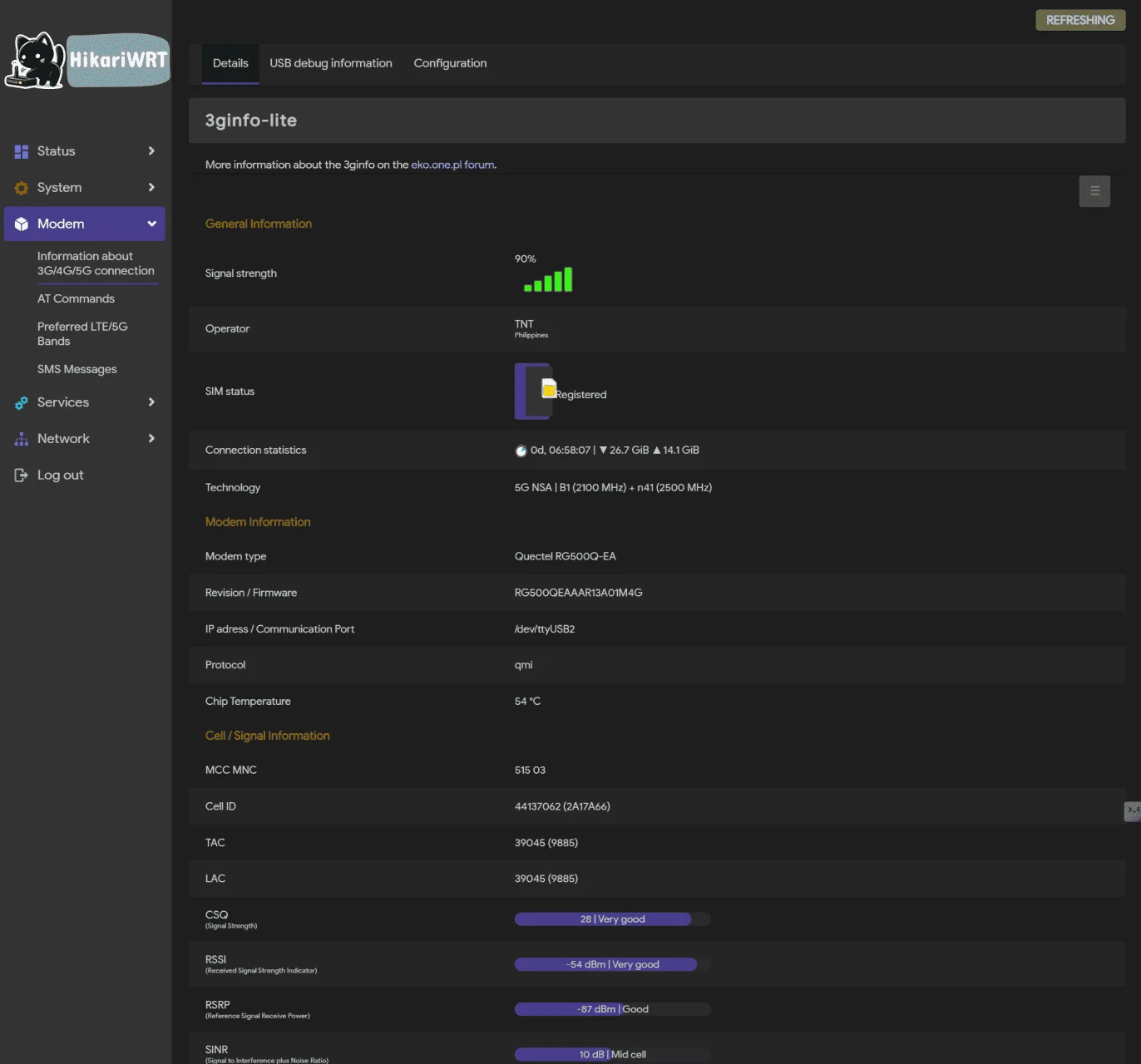
Task: Expand the System menu chevron
Action: click(x=151, y=188)
